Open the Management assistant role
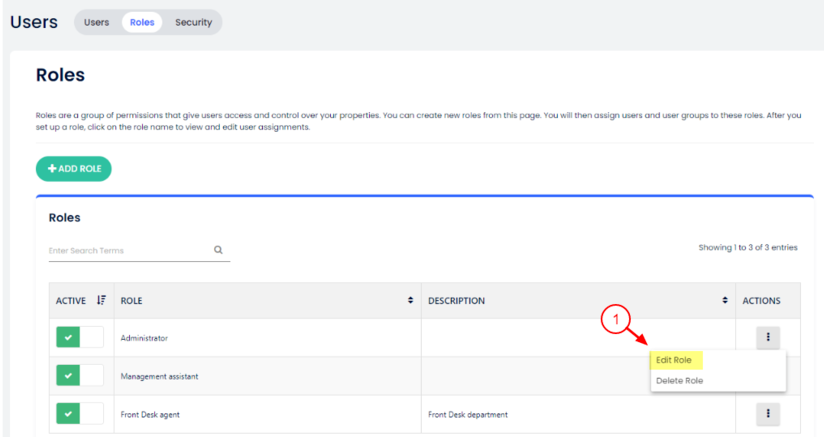The height and width of the screenshot is (437, 824). [159, 376]
